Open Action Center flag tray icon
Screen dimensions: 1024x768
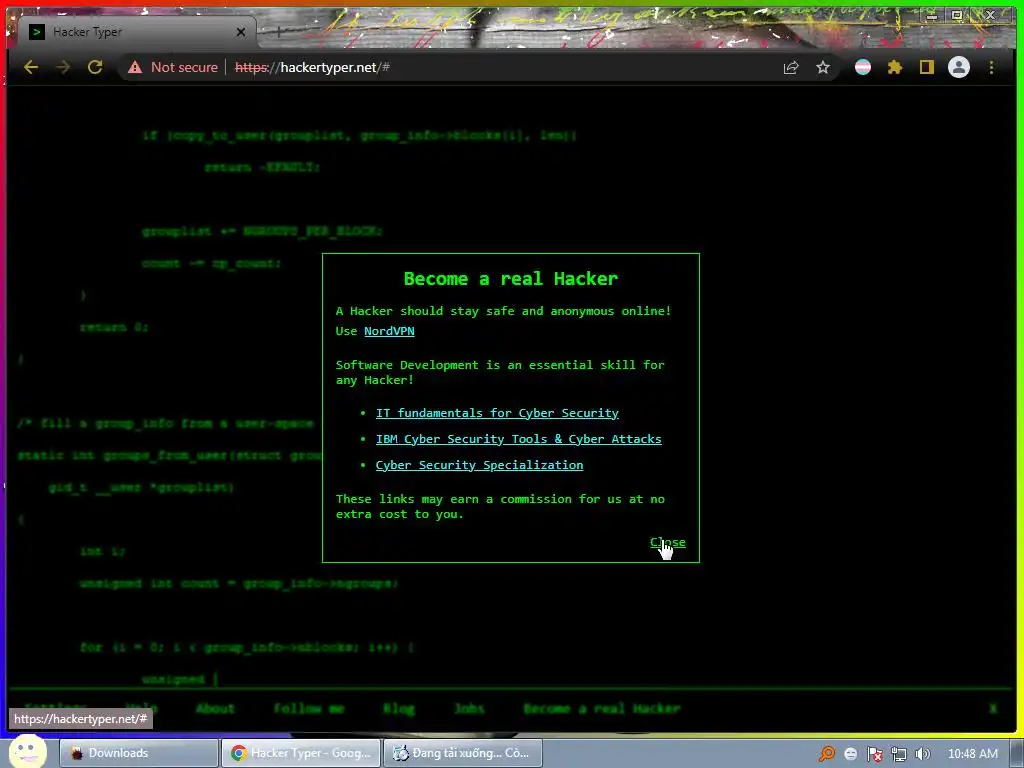coord(874,754)
